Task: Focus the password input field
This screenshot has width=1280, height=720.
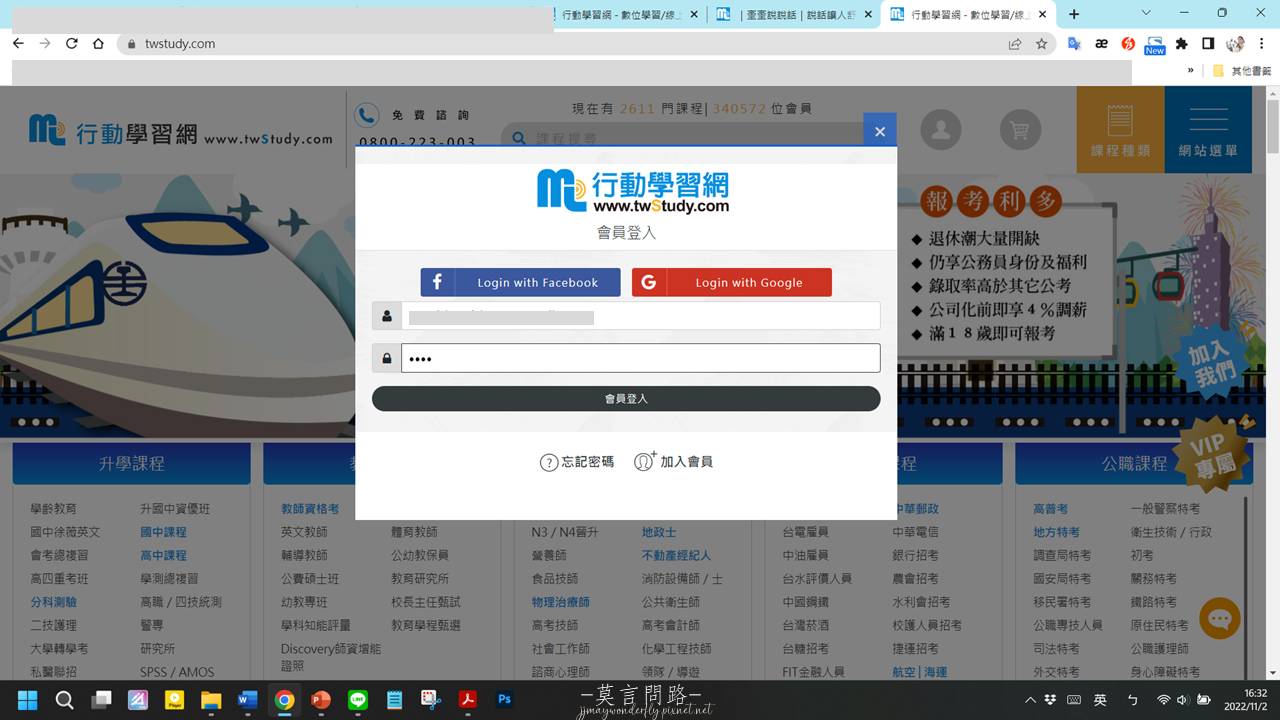Action: (x=640, y=358)
